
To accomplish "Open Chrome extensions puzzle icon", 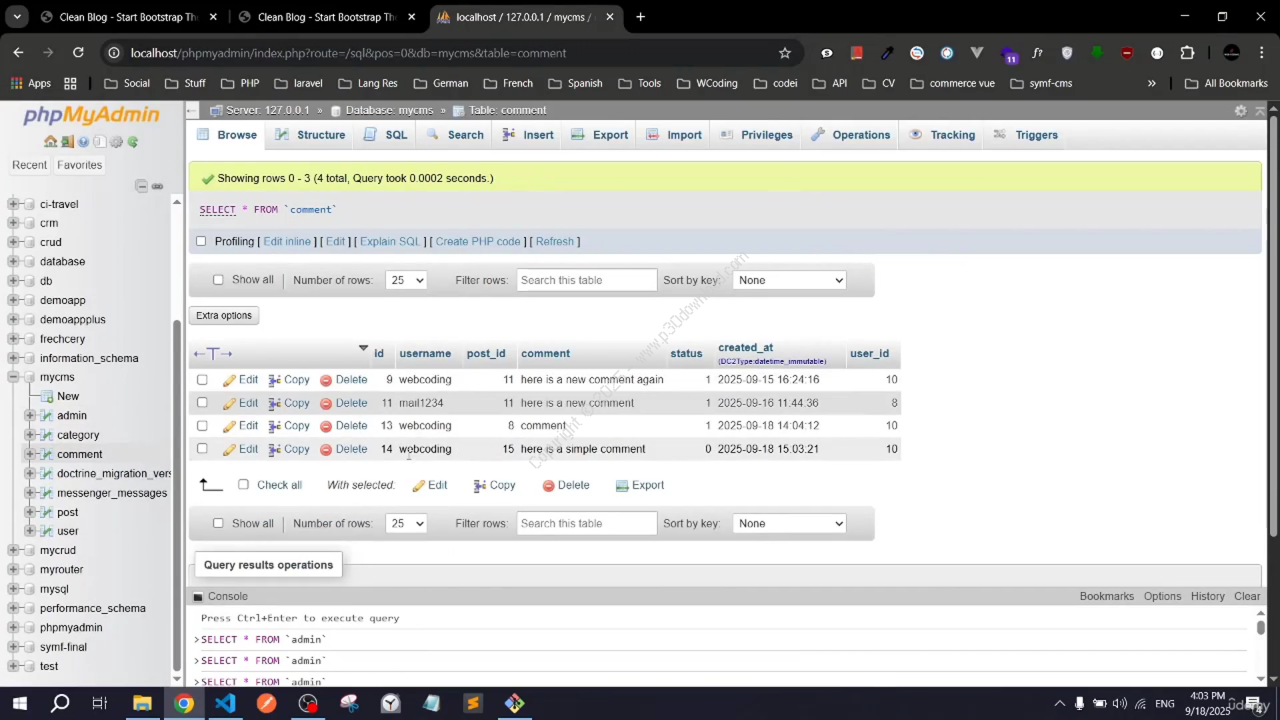I will point(1187,53).
